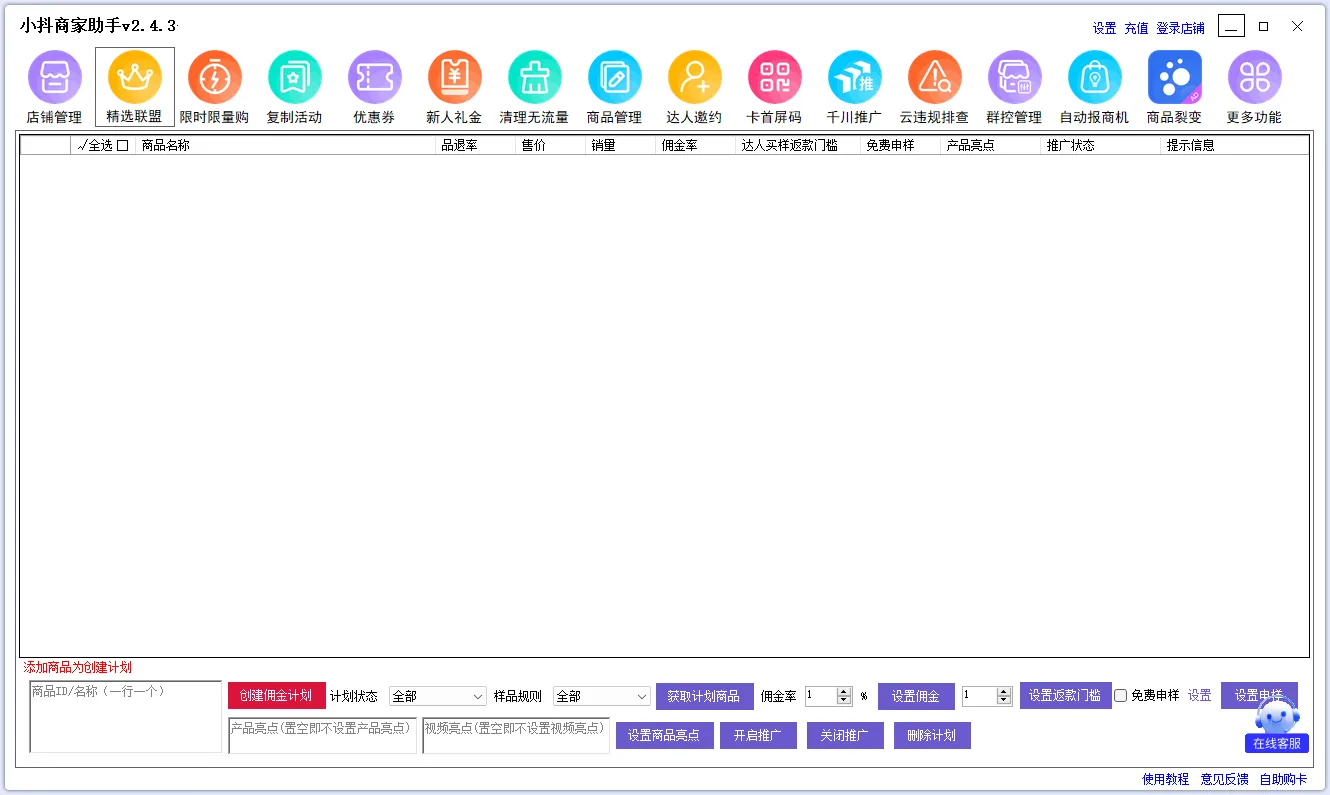The width and height of the screenshot is (1330, 795).
Task: Enable the 免费申样 free sample checkbox
Action: (x=1121, y=696)
